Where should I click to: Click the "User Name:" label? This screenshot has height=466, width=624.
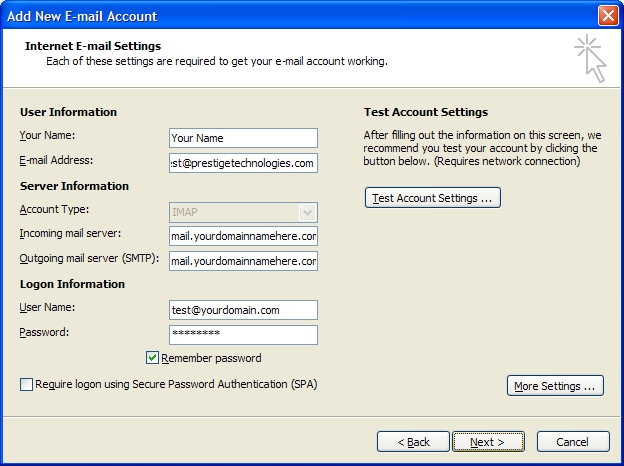point(47,307)
